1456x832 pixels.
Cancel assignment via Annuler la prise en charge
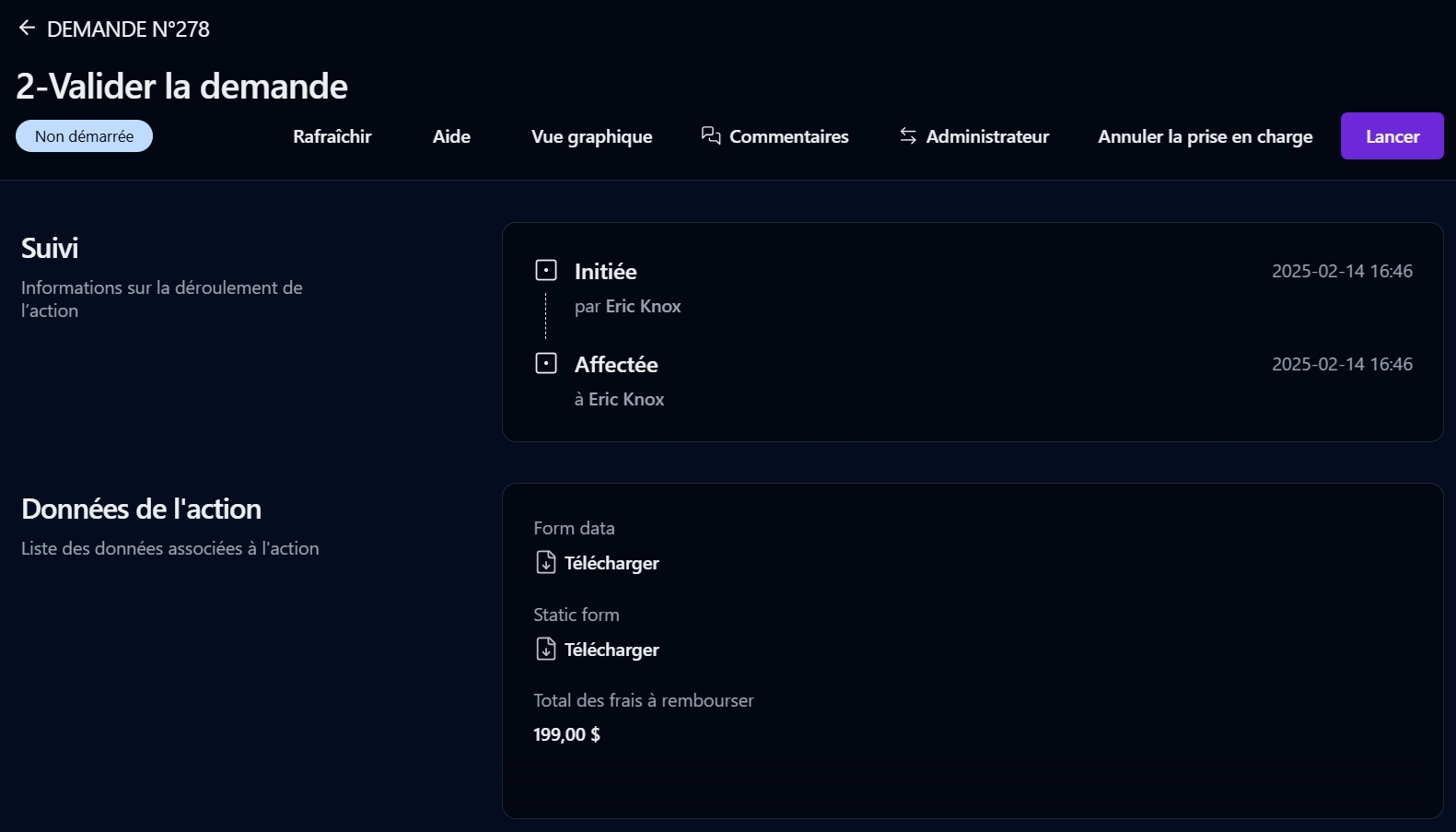pos(1205,136)
